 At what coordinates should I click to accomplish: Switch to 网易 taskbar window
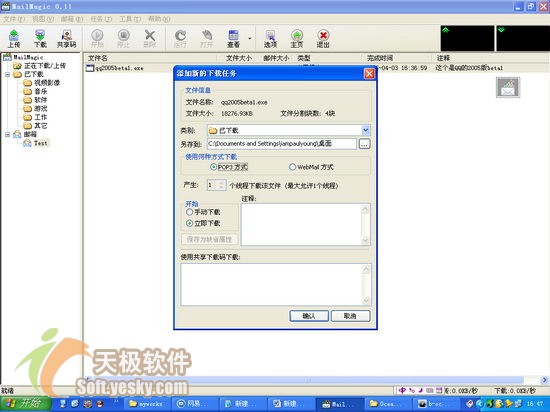(195, 404)
